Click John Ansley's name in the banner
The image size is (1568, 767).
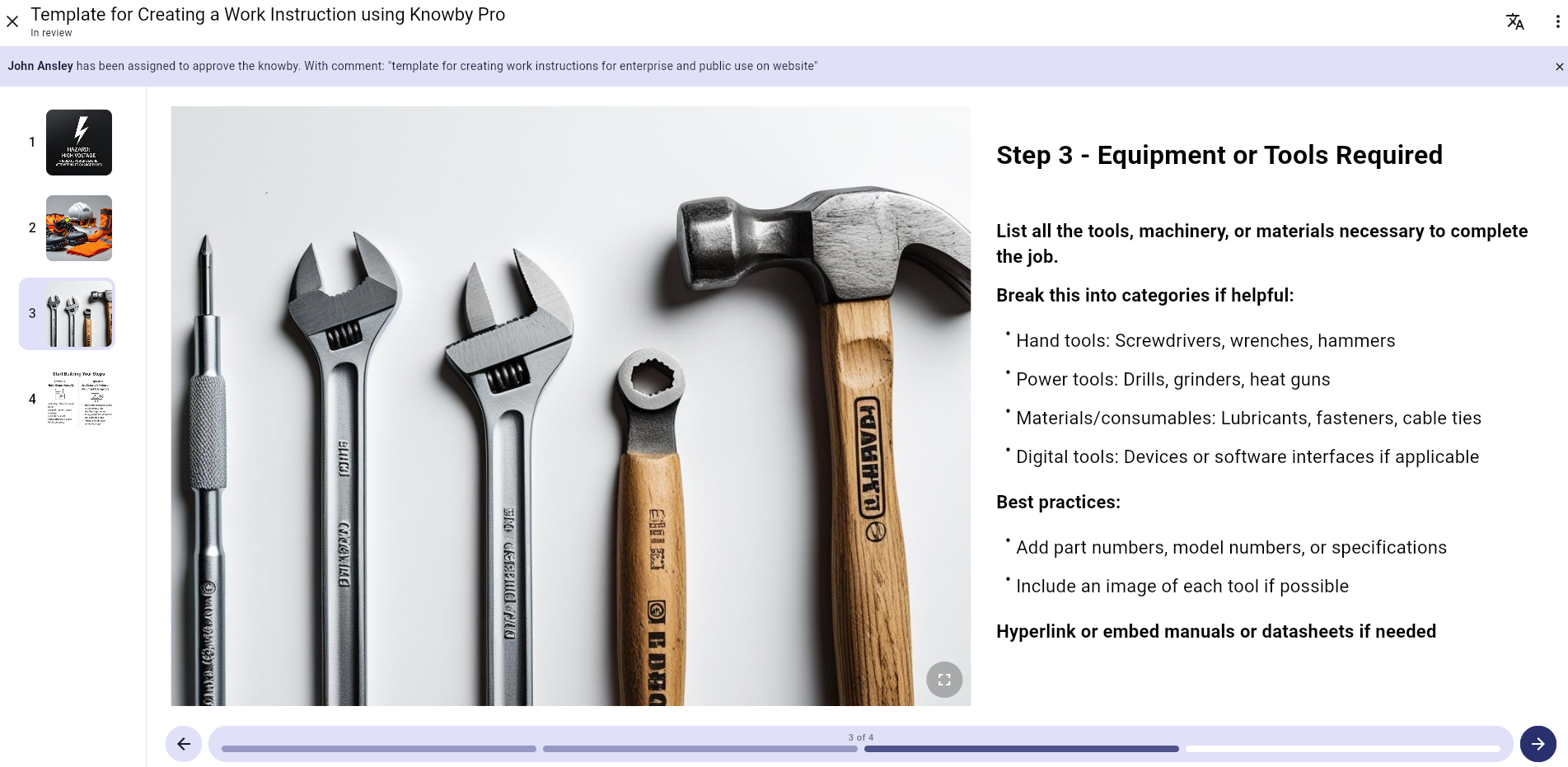[40, 66]
